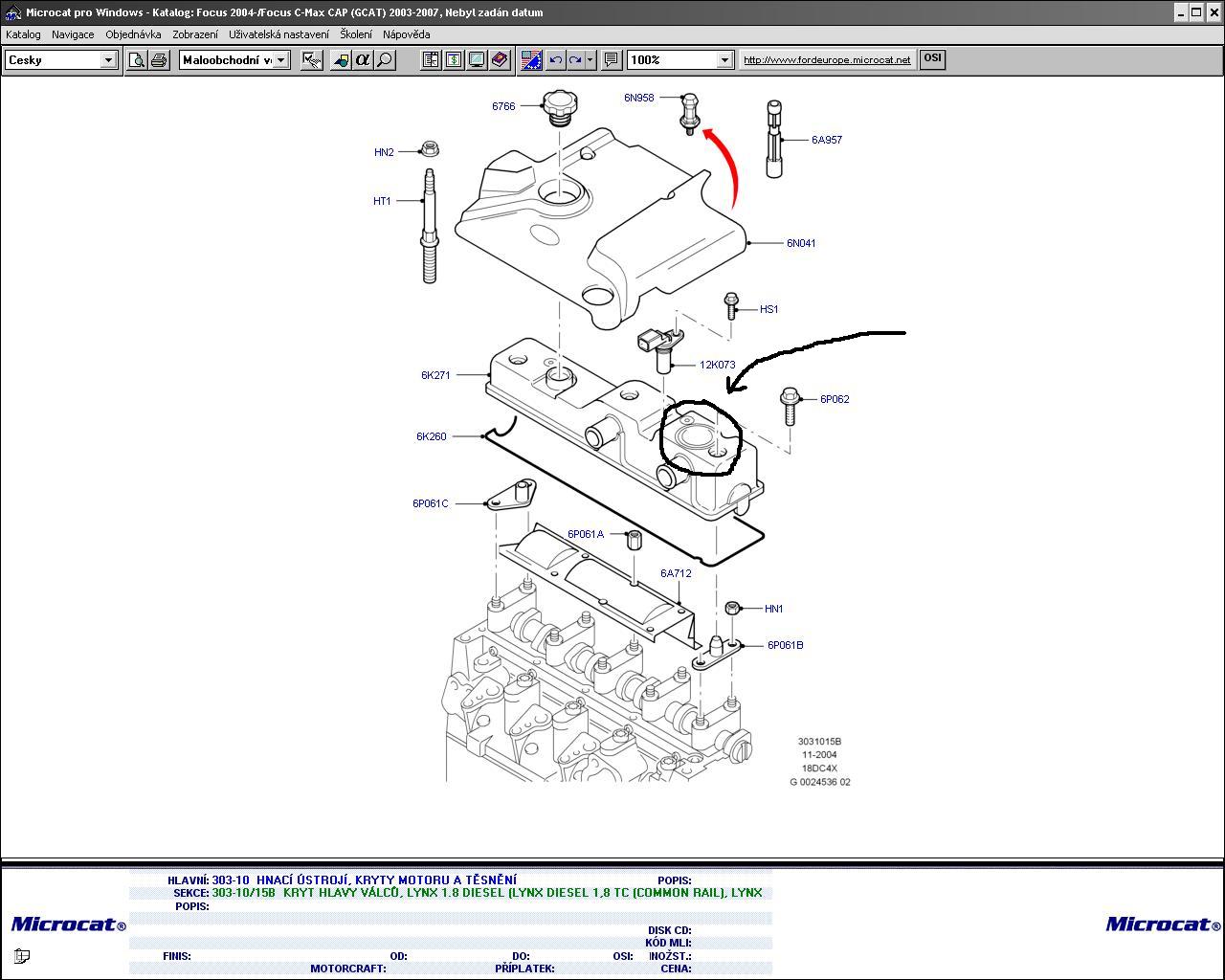
Task: Click the print preview icon
Action: 138,59
